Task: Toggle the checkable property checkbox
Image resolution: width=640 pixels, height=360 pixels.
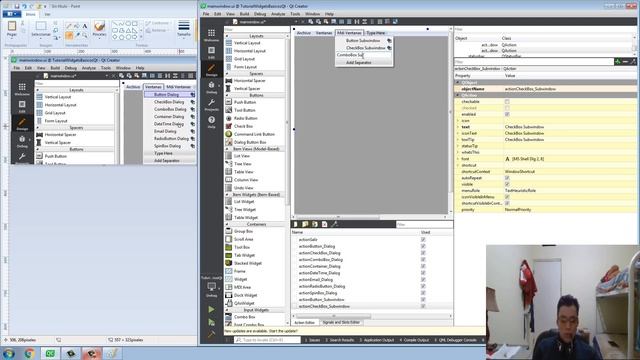Action: click(x=507, y=101)
